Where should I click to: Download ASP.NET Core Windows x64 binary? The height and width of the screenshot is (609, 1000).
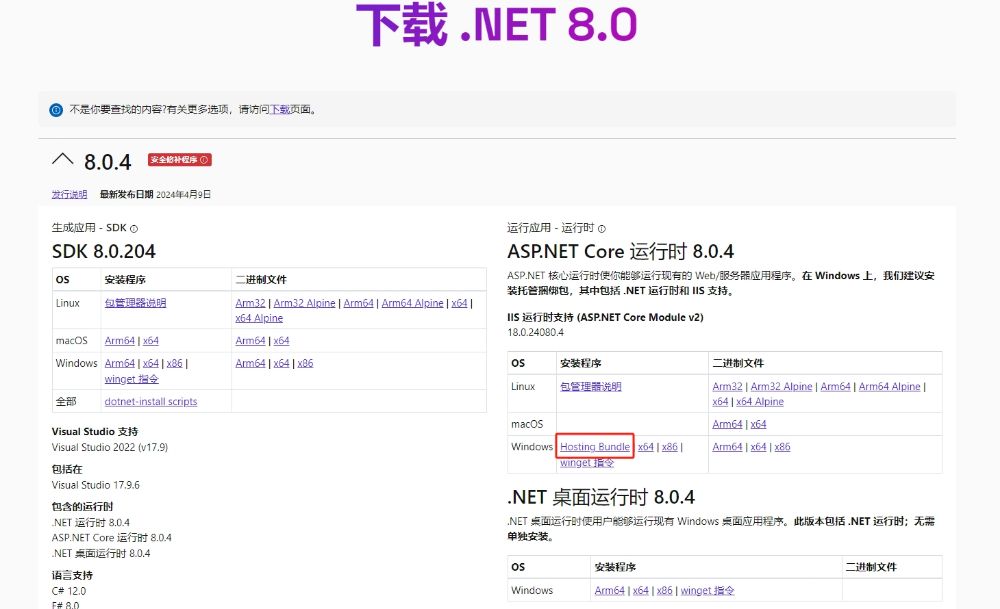click(x=758, y=447)
